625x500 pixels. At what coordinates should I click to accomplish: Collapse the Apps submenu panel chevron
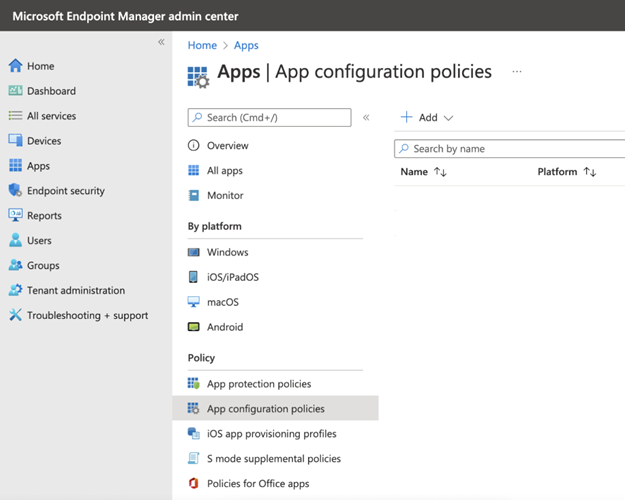coord(366,118)
